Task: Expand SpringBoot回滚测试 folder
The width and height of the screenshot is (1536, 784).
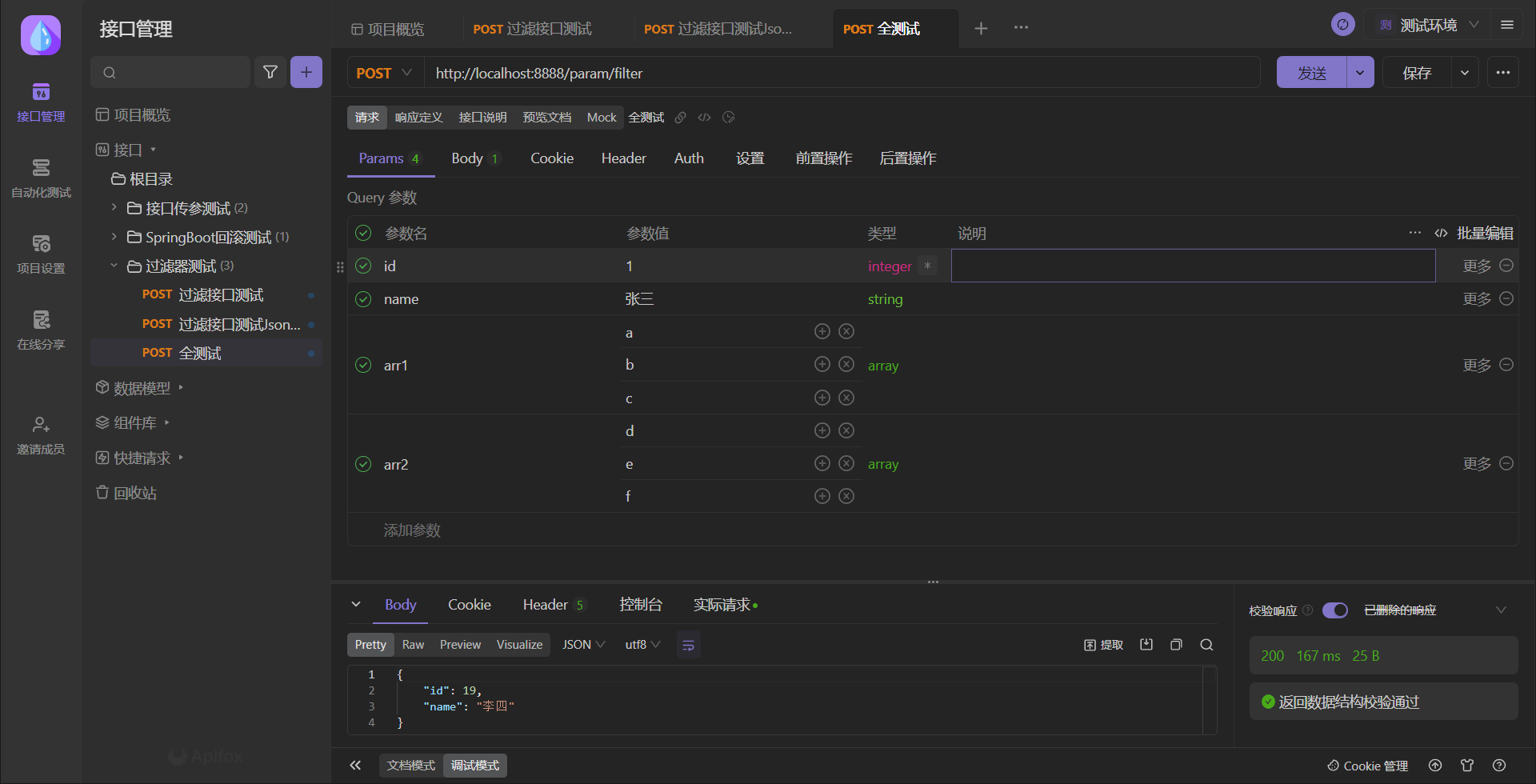Action: [114, 237]
